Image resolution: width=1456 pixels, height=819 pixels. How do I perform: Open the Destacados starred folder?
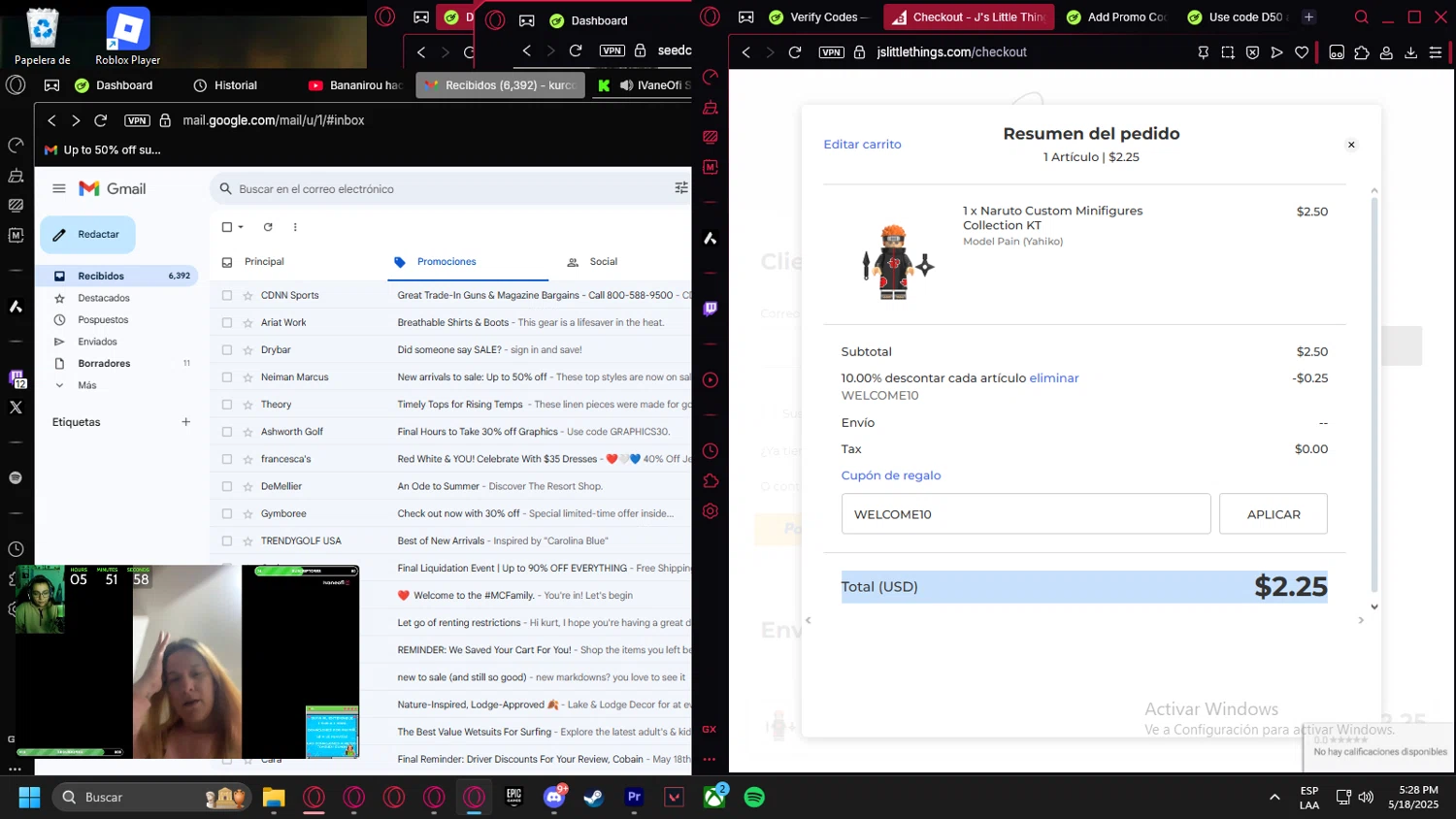[104, 298]
